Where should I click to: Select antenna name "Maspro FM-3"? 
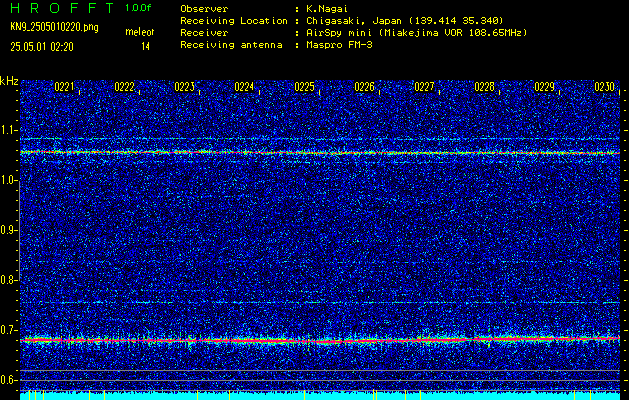(339, 45)
